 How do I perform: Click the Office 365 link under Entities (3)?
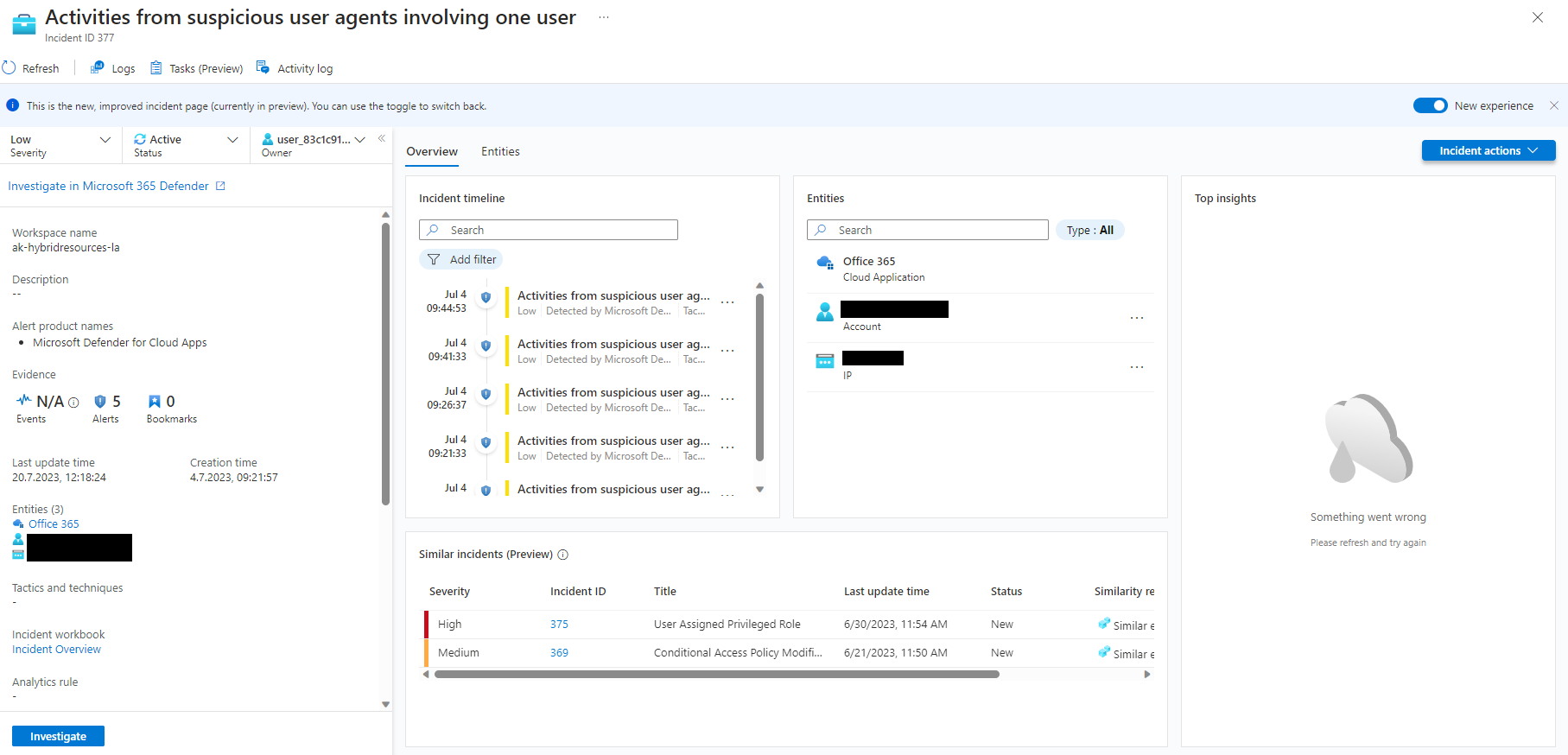point(54,523)
